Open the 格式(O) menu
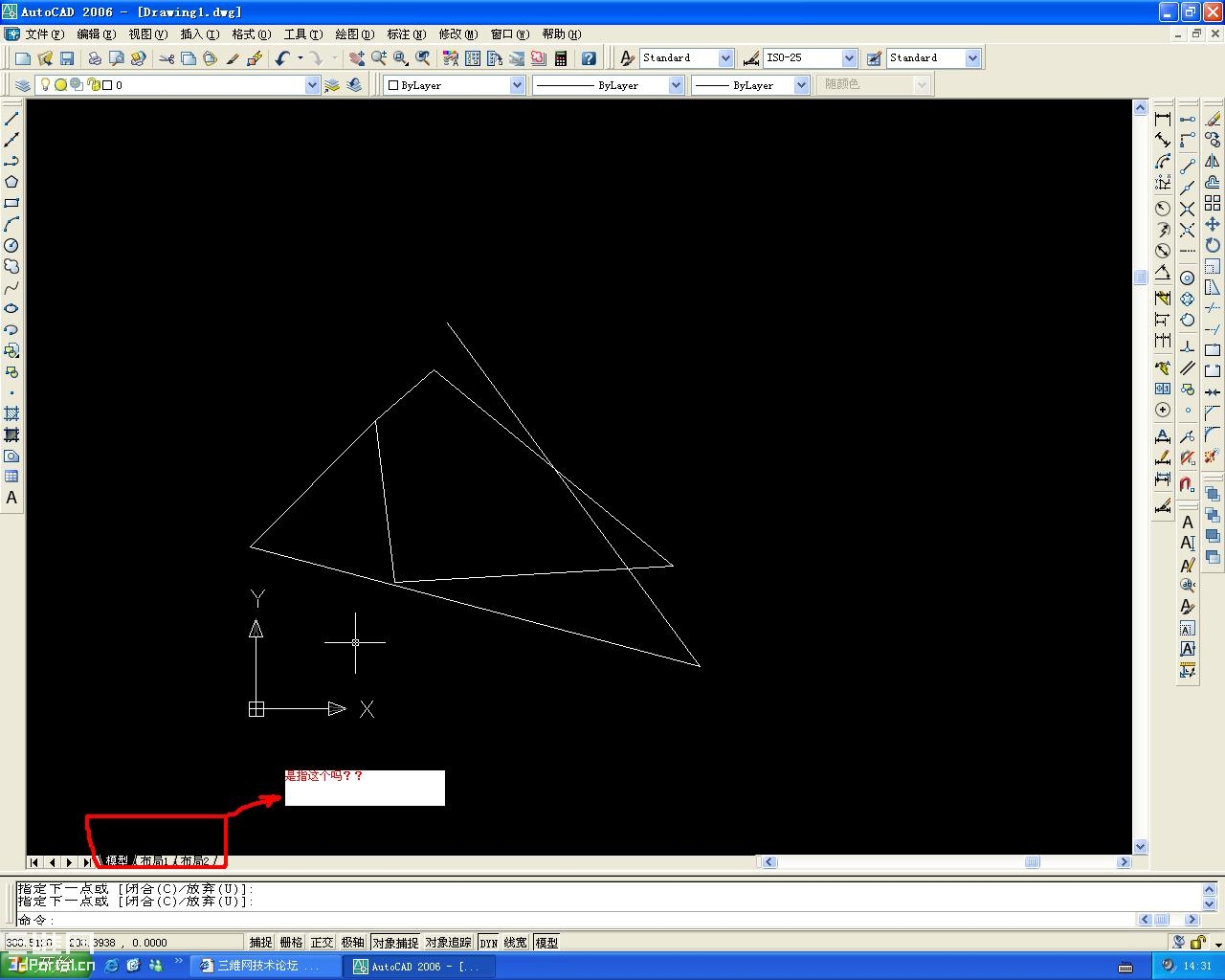The image size is (1225, 980). click(x=251, y=33)
